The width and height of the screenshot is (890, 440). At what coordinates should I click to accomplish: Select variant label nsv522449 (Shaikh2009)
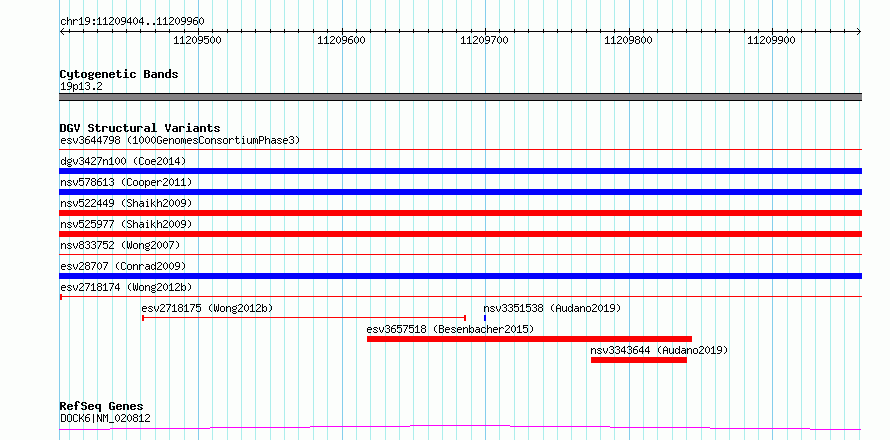pos(126,203)
